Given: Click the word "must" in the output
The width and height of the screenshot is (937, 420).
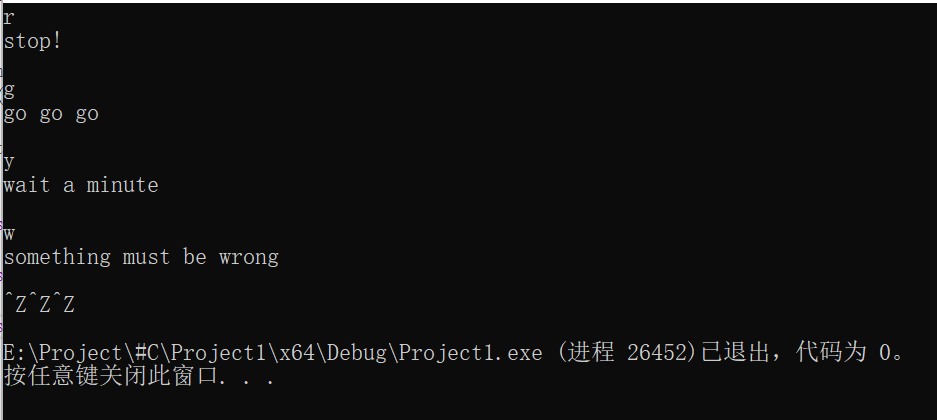Looking at the screenshot, I should [x=146, y=257].
